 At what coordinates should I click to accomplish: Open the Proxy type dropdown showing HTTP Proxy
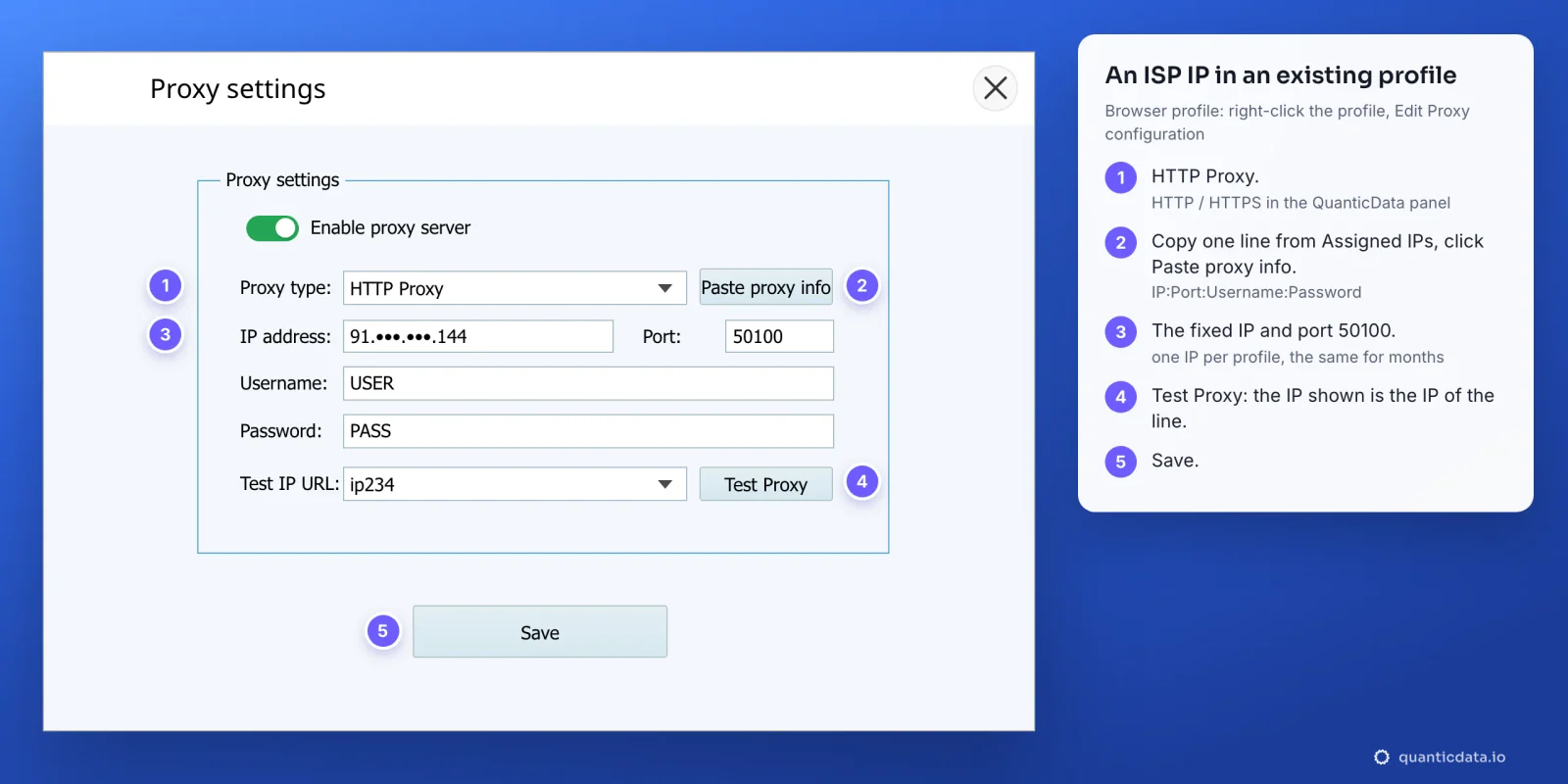[514, 288]
